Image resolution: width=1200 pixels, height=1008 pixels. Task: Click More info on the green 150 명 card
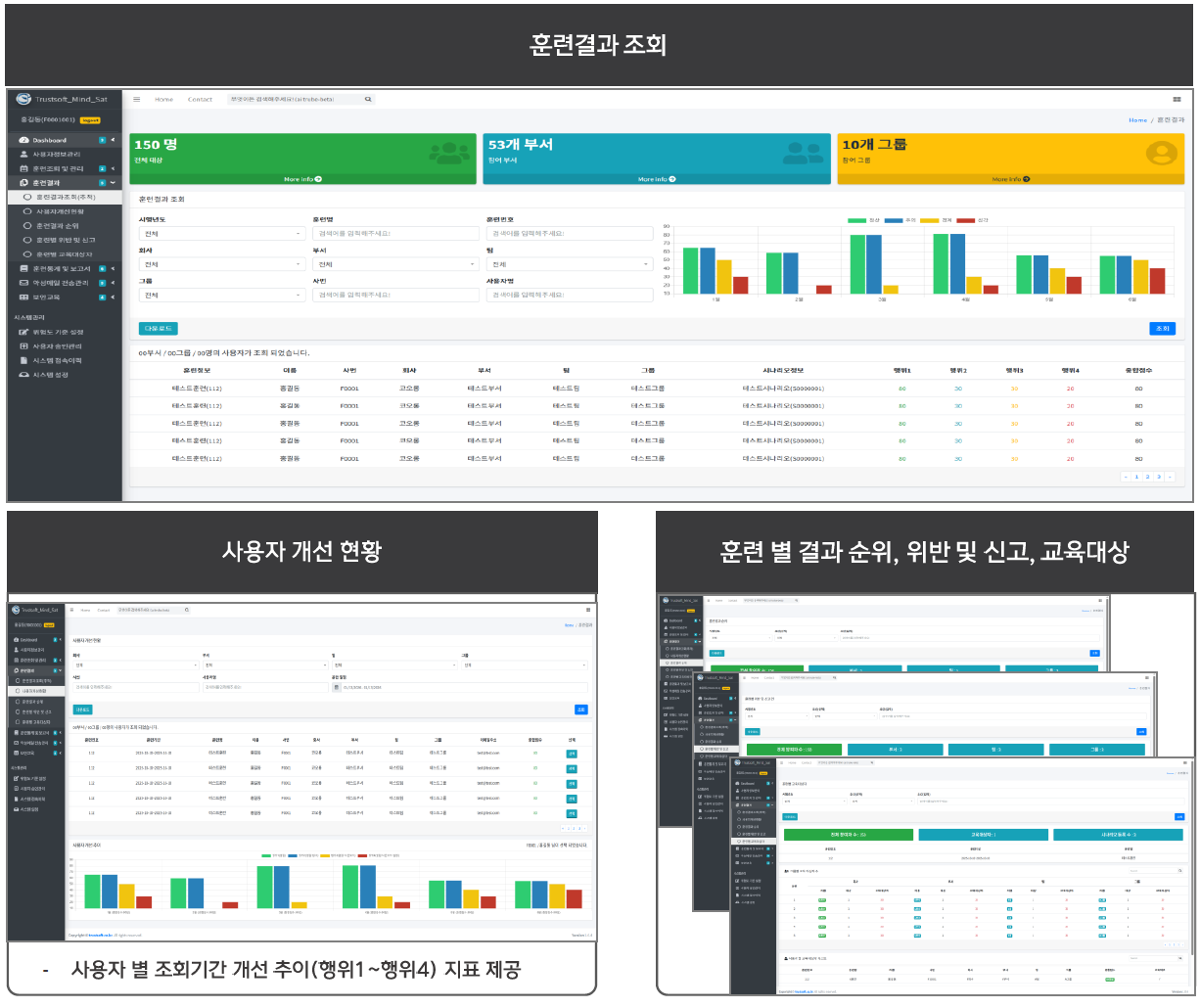[302, 179]
